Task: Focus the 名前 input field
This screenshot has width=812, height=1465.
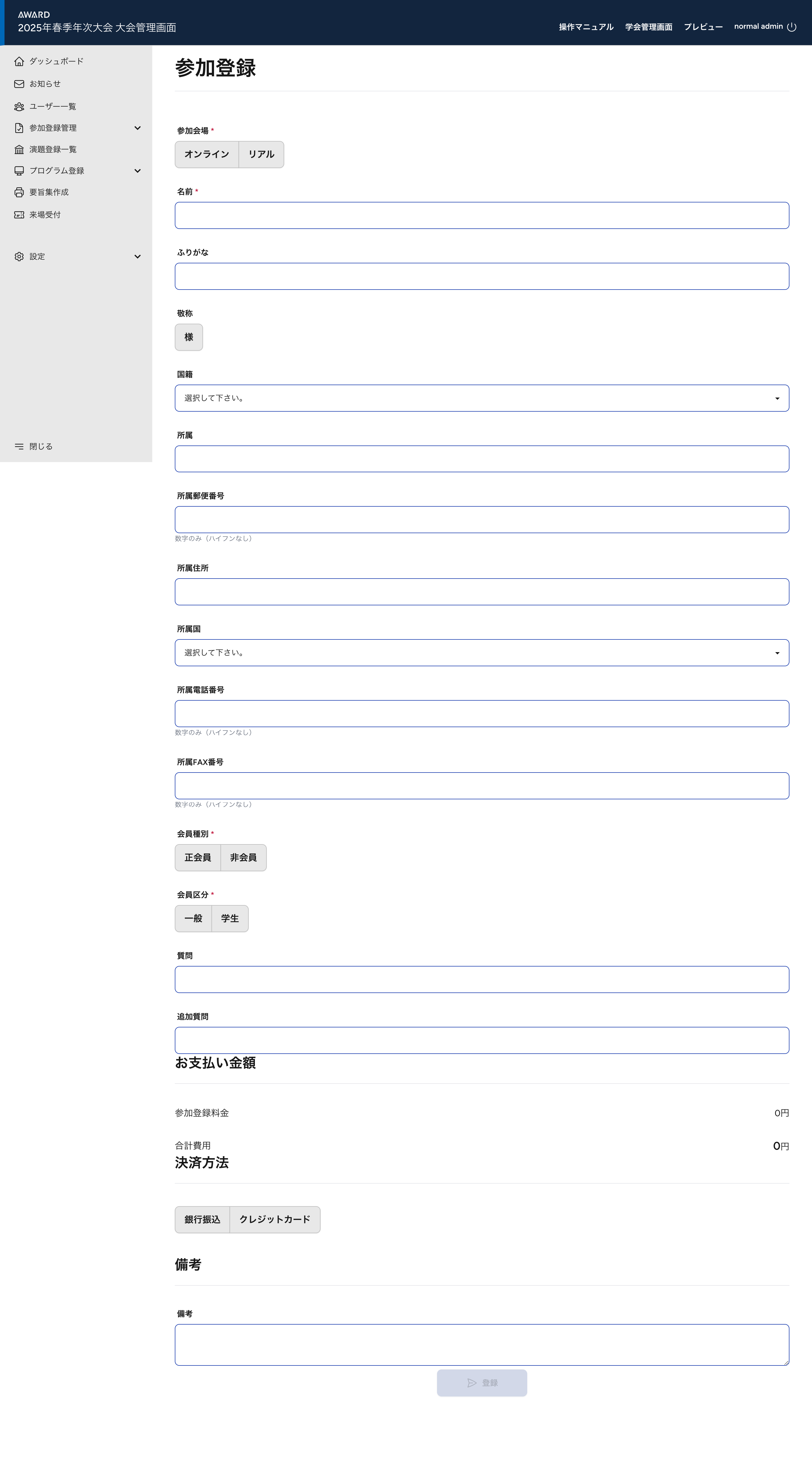Action: click(x=481, y=215)
